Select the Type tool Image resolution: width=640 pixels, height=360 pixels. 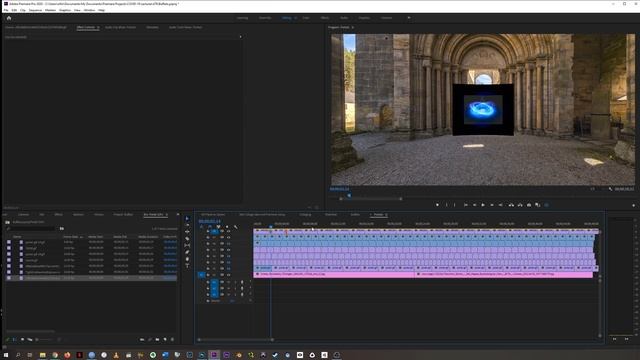[187, 266]
